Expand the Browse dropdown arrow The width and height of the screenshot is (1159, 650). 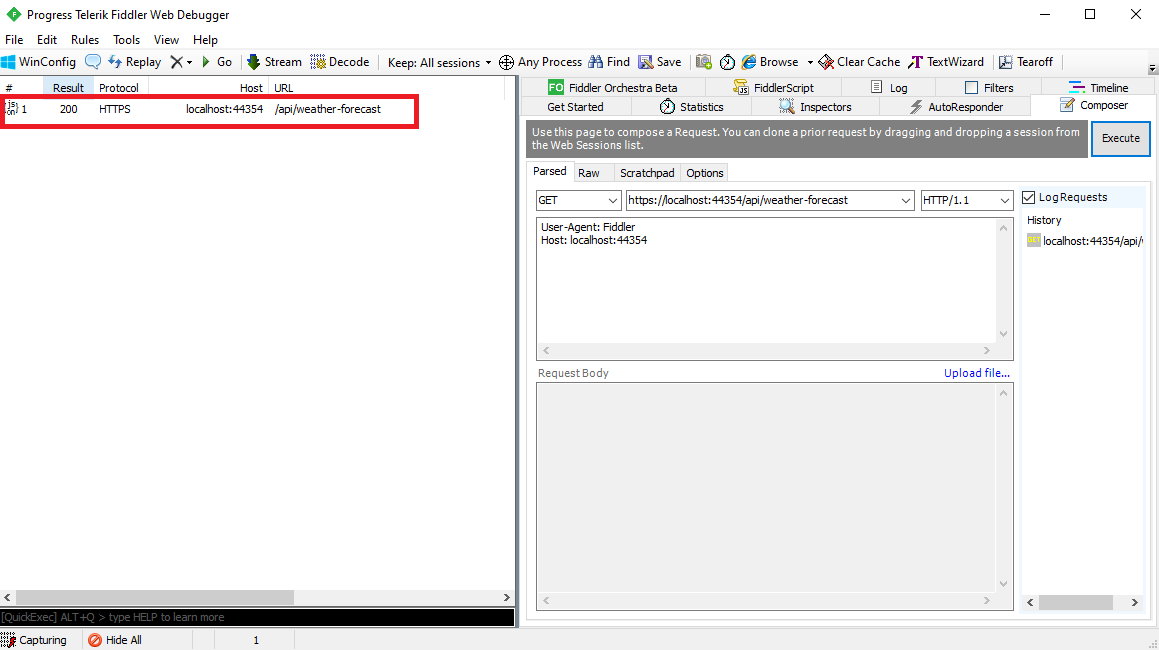pos(810,63)
